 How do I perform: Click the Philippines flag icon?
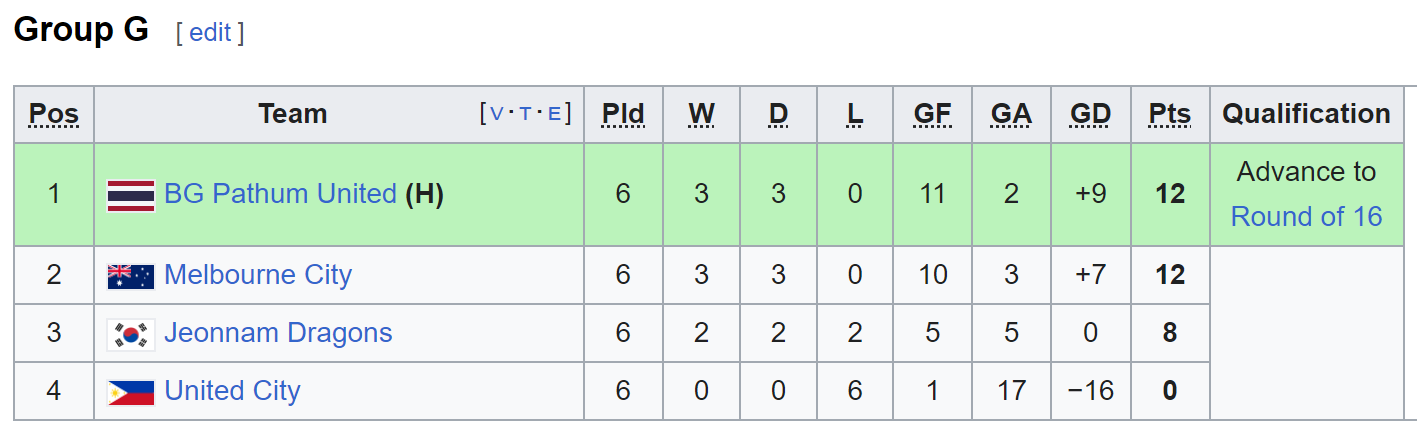pos(131,392)
